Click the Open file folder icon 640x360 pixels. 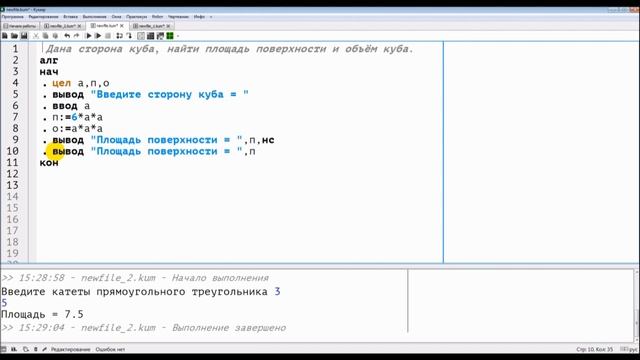coord(14,36)
